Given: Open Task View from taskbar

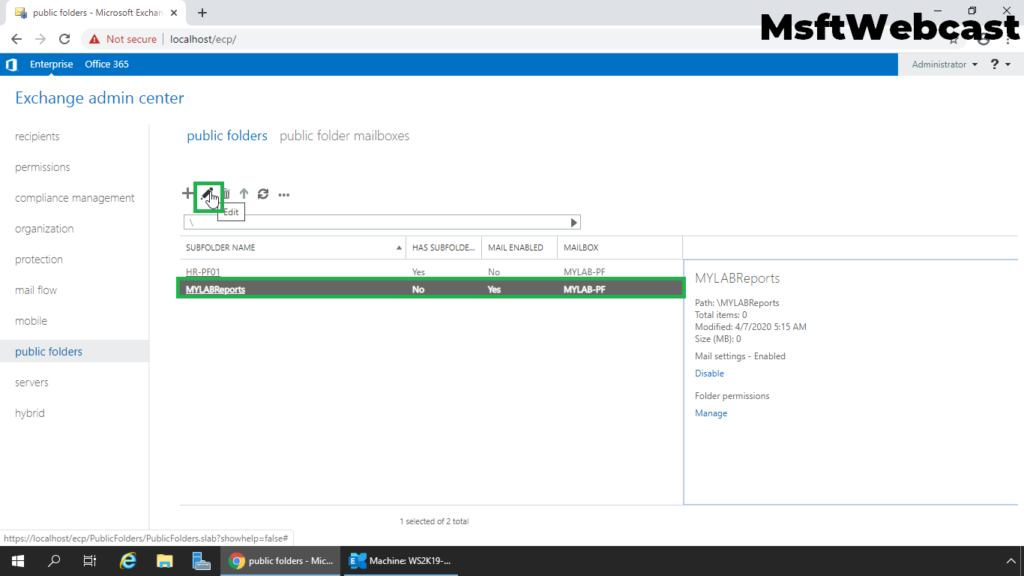Looking at the screenshot, I should pos(90,561).
